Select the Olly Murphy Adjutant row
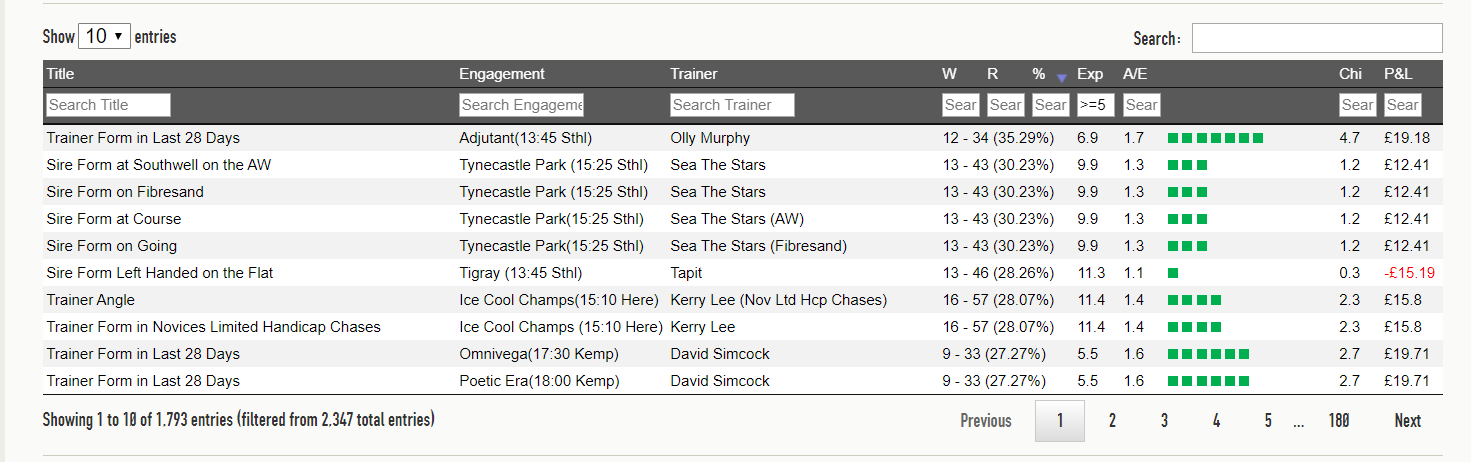1471x462 pixels. point(742,138)
